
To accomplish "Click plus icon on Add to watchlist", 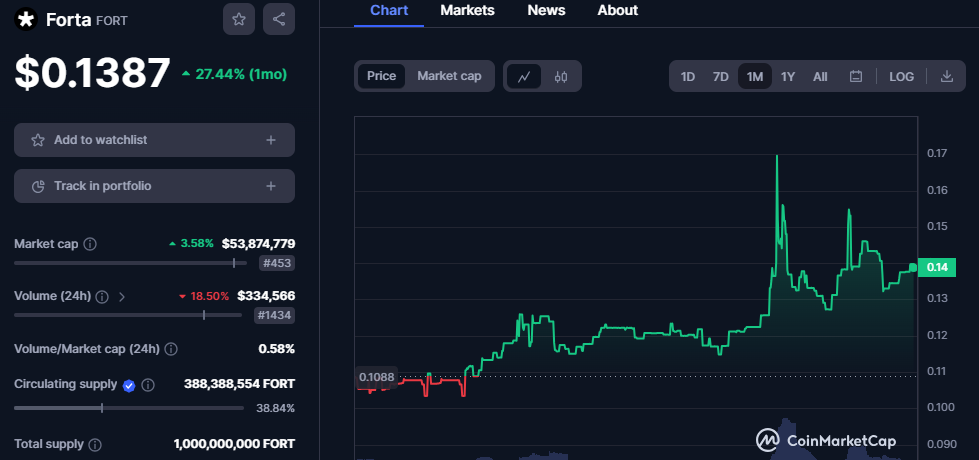I will 271,140.
